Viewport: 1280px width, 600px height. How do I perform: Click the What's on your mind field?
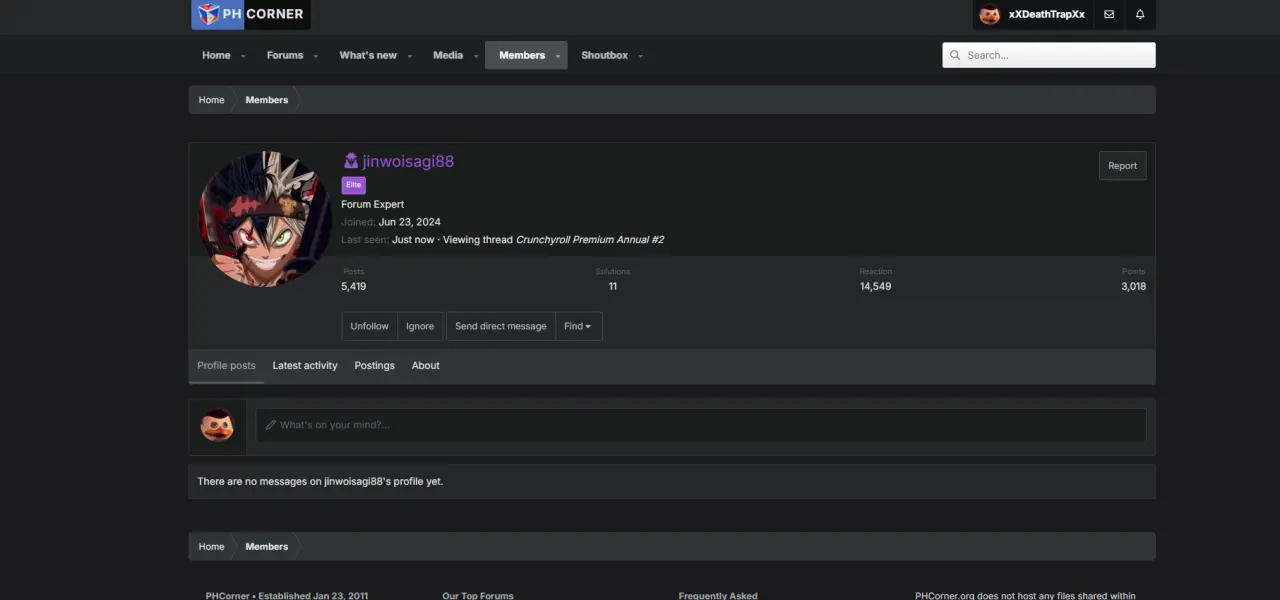(701, 425)
